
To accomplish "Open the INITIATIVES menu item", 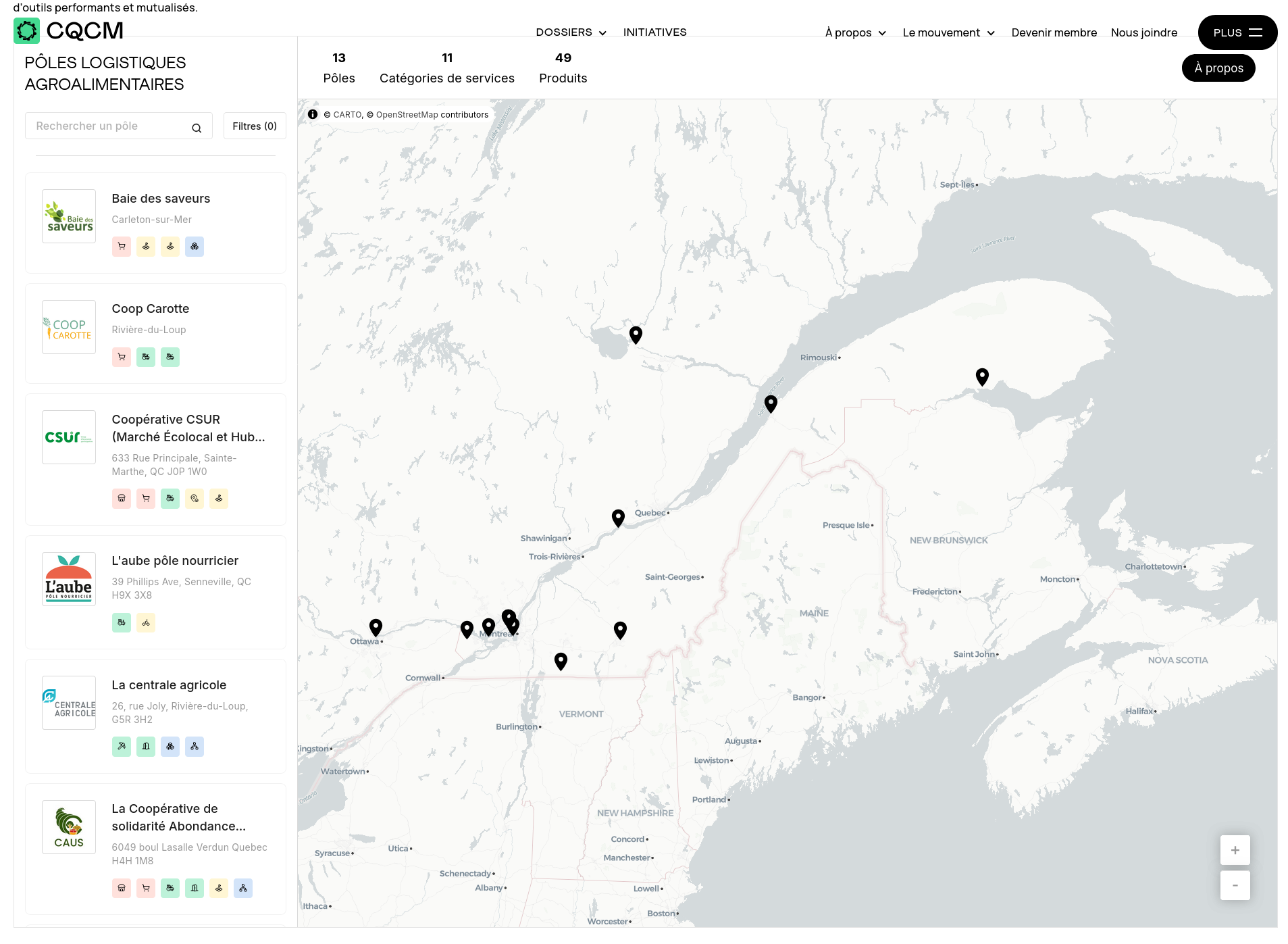I will pyautogui.click(x=654, y=32).
